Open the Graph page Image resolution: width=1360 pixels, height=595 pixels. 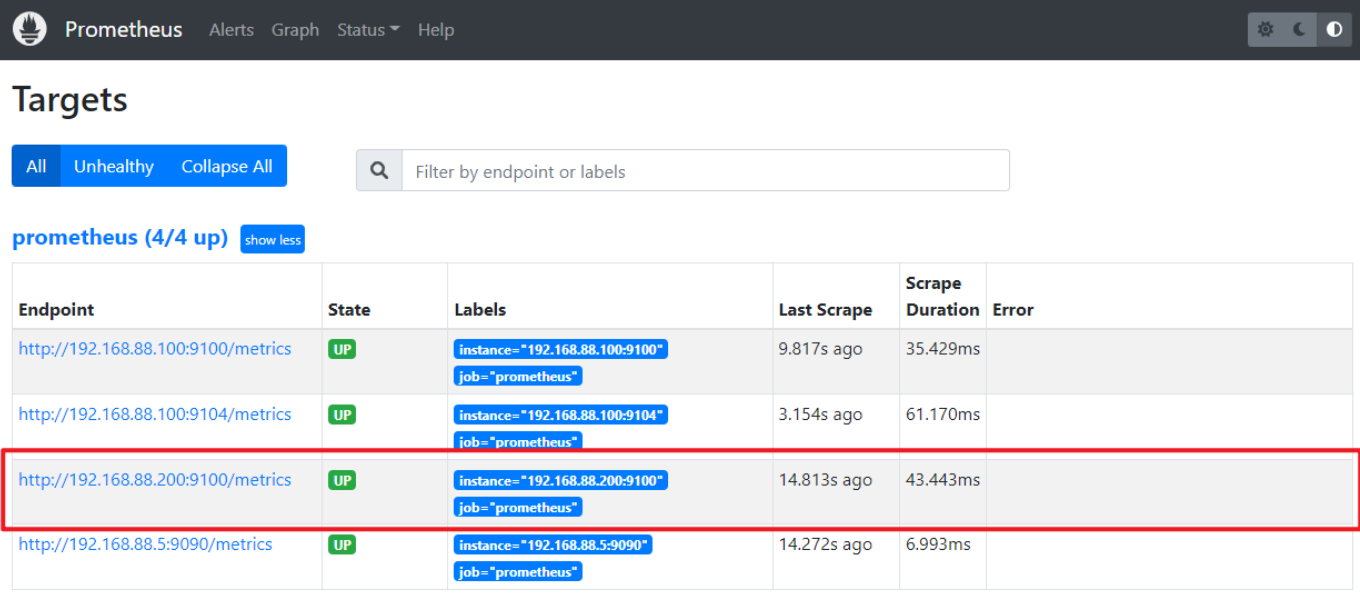tap(295, 30)
